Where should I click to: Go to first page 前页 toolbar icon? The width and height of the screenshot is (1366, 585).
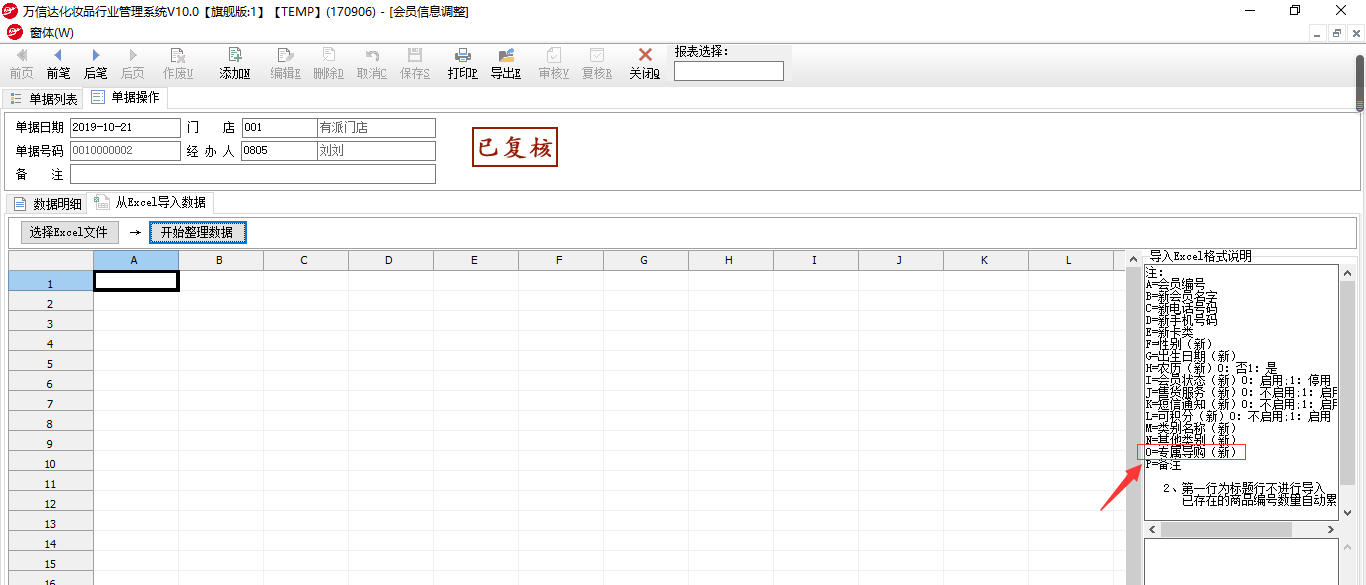tap(21, 64)
